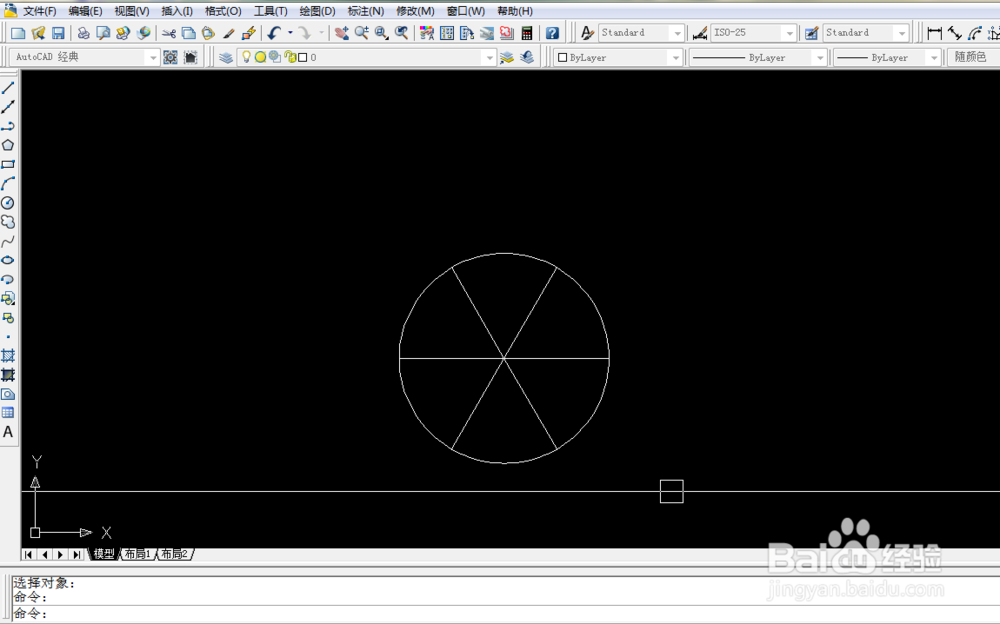Select the Polyline tool
The image size is (1000, 624).
click(x=8, y=126)
